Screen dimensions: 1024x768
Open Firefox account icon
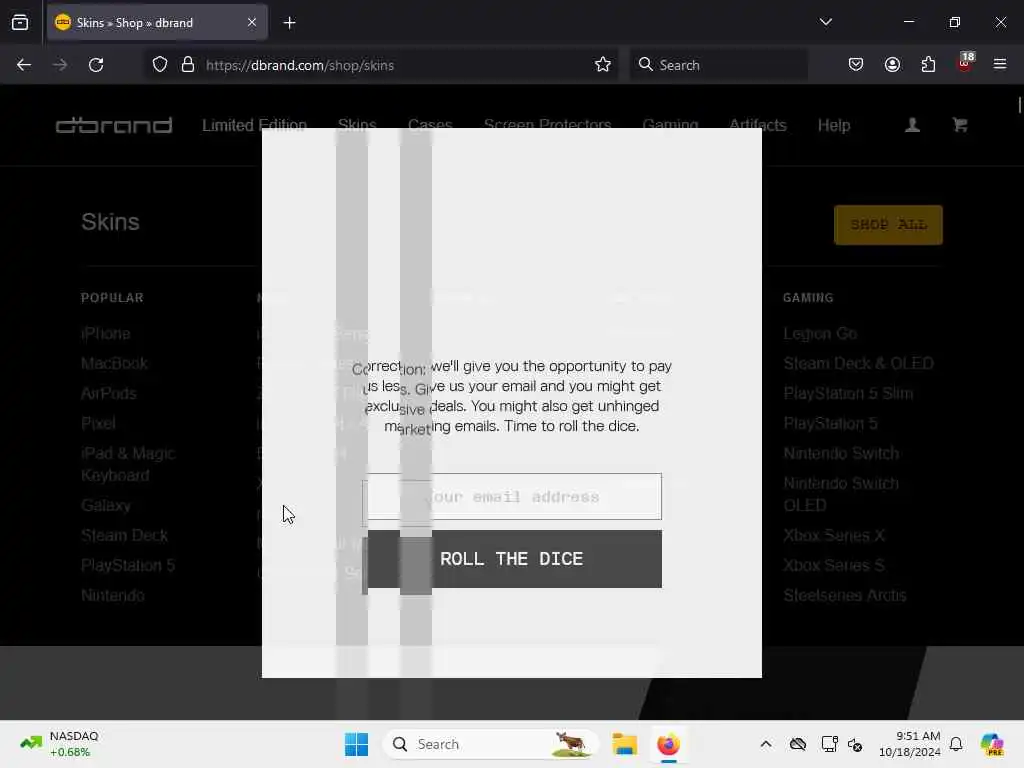(x=892, y=65)
